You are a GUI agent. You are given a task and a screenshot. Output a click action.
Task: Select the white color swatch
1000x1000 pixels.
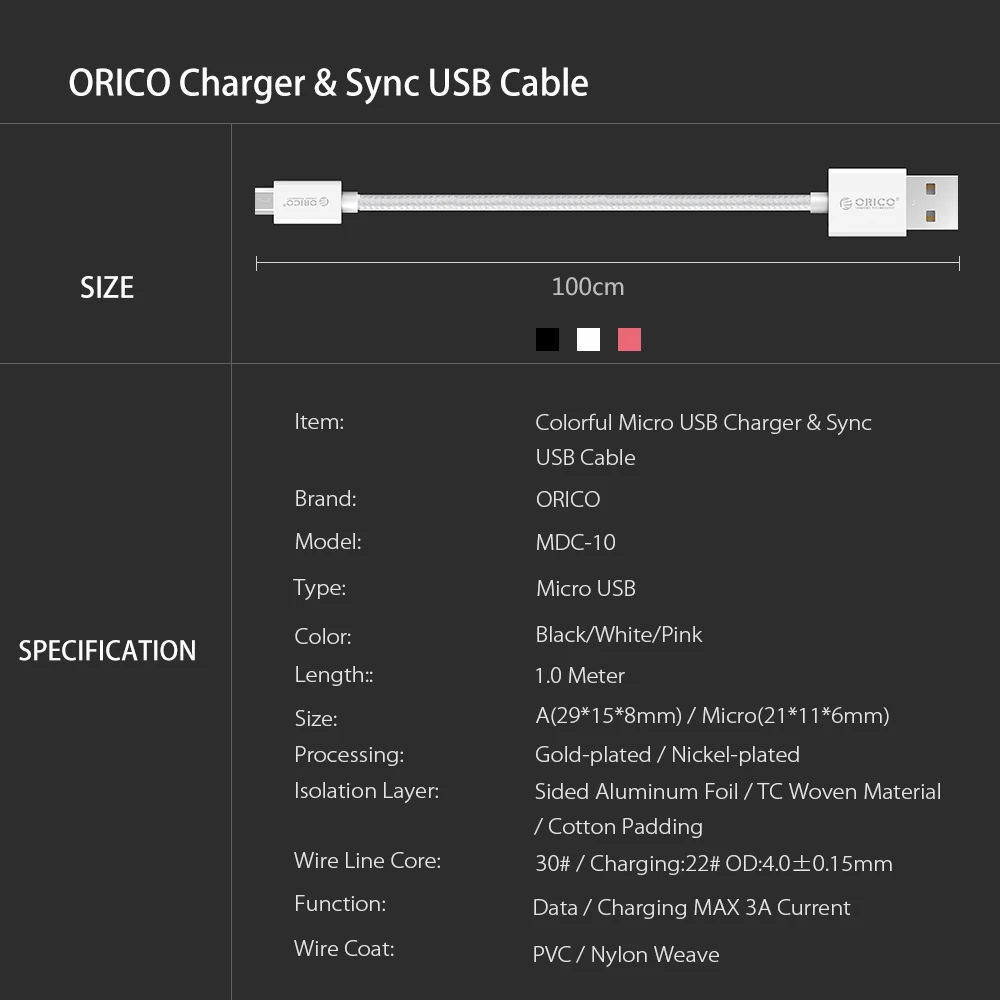[588, 340]
